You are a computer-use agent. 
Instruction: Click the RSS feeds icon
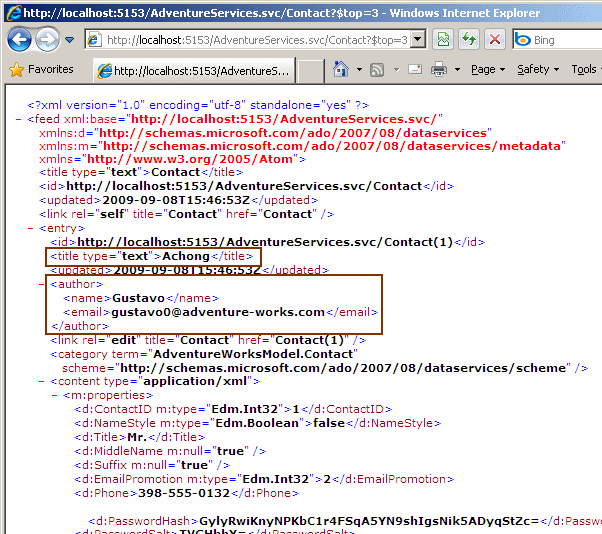[377, 70]
